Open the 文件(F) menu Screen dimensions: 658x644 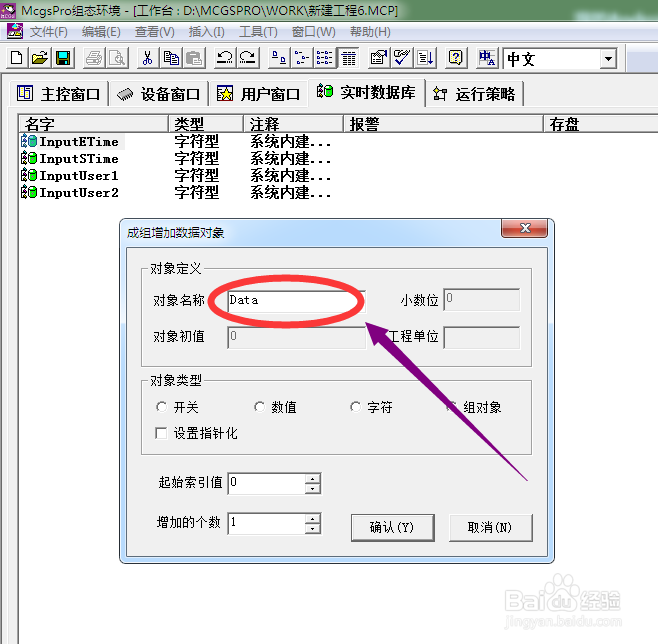coord(48,32)
